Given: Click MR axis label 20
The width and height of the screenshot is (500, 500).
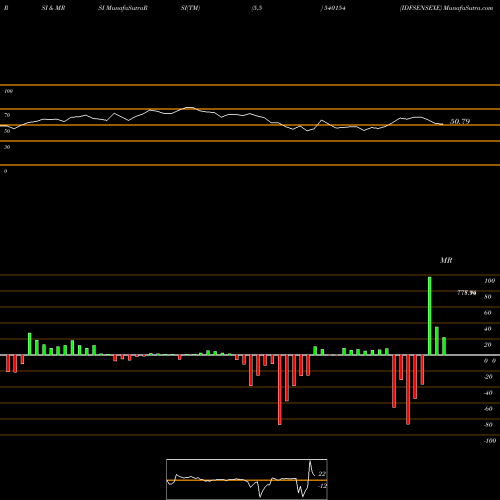Looking at the screenshot, I should [x=488, y=345].
